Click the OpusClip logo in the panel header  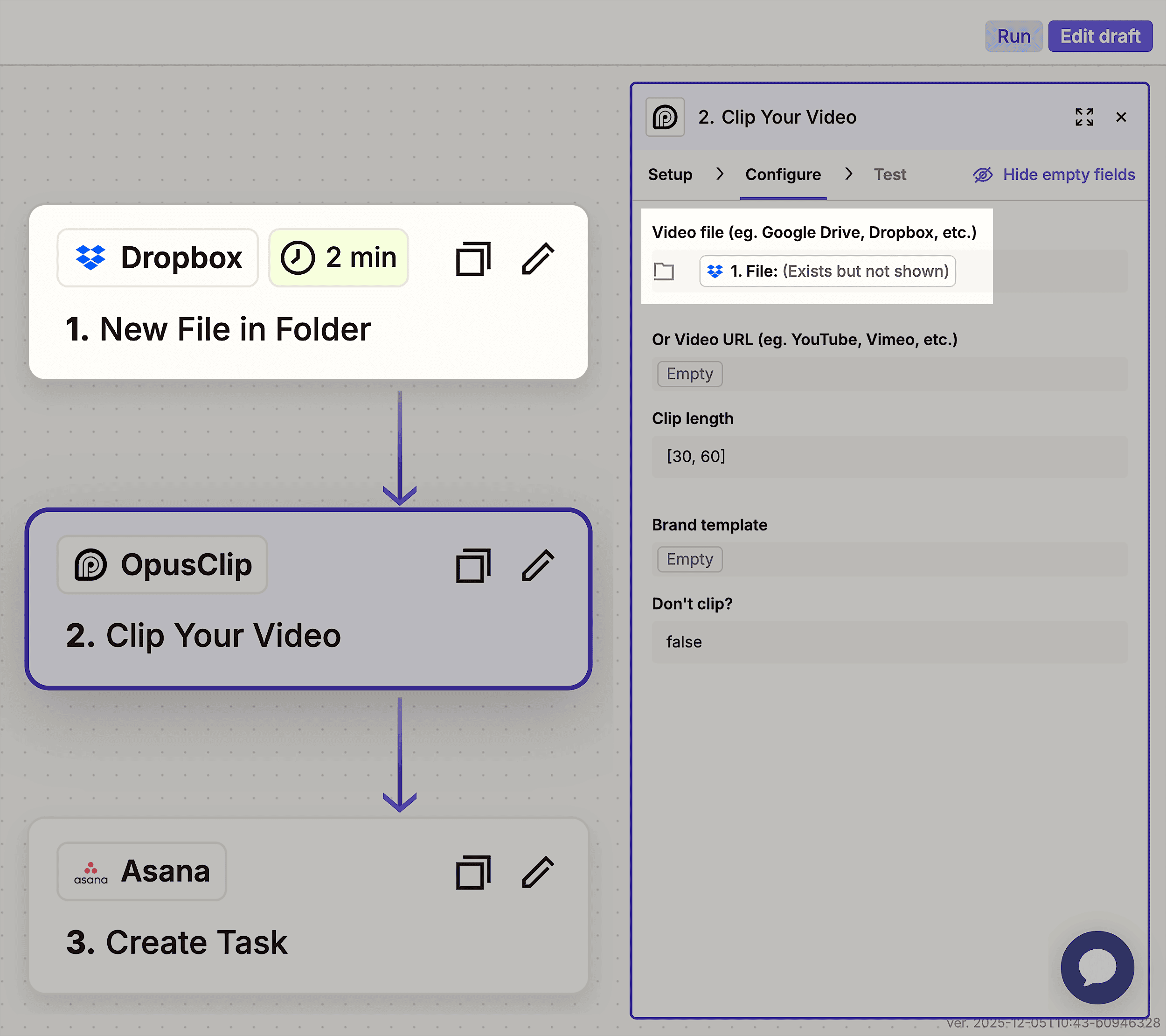(665, 116)
